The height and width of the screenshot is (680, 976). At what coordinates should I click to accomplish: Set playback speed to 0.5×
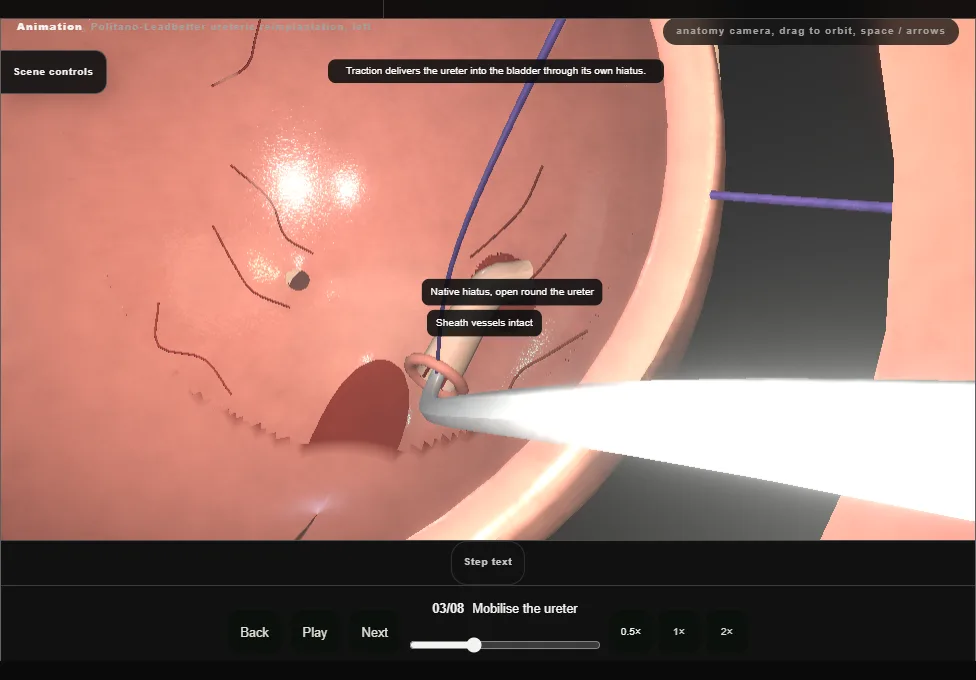[631, 631]
